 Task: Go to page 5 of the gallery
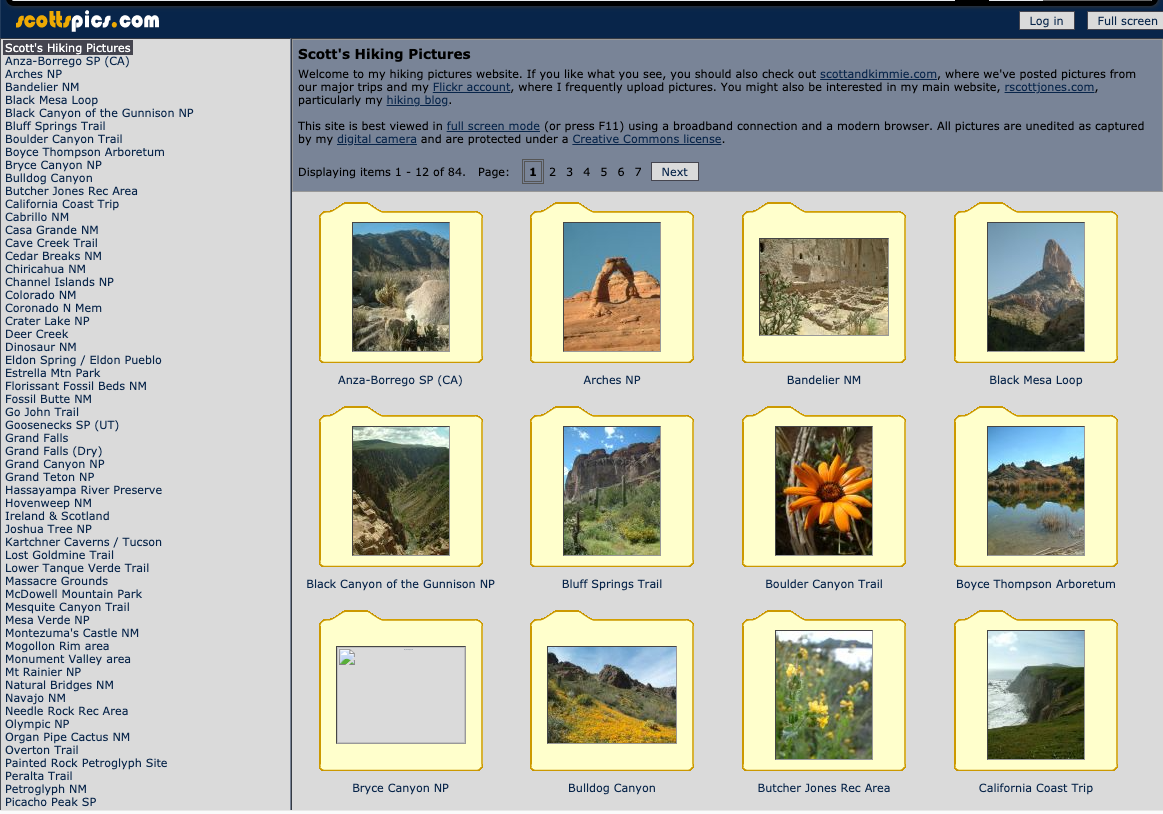click(604, 171)
